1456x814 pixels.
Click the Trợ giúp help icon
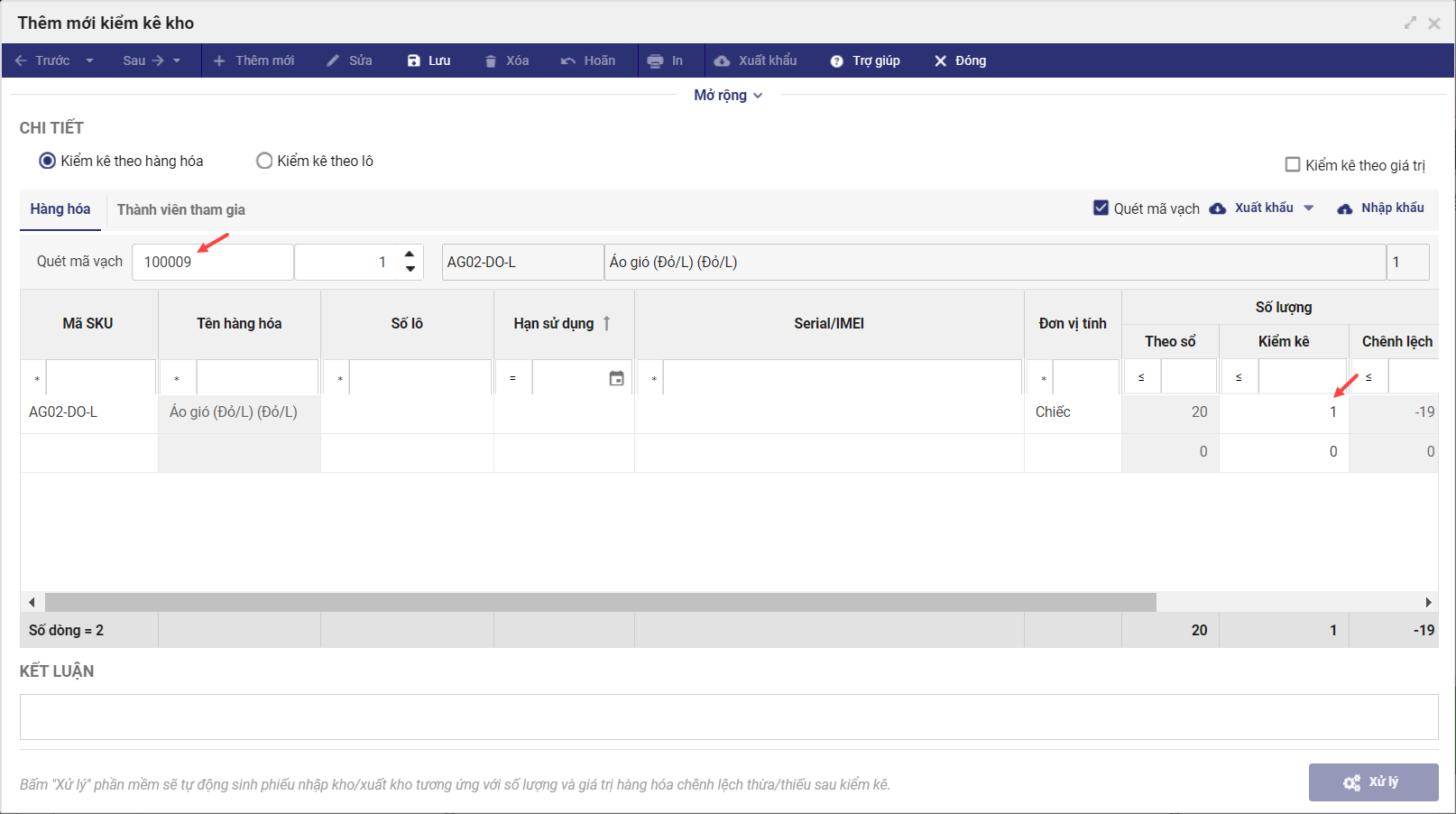click(836, 61)
